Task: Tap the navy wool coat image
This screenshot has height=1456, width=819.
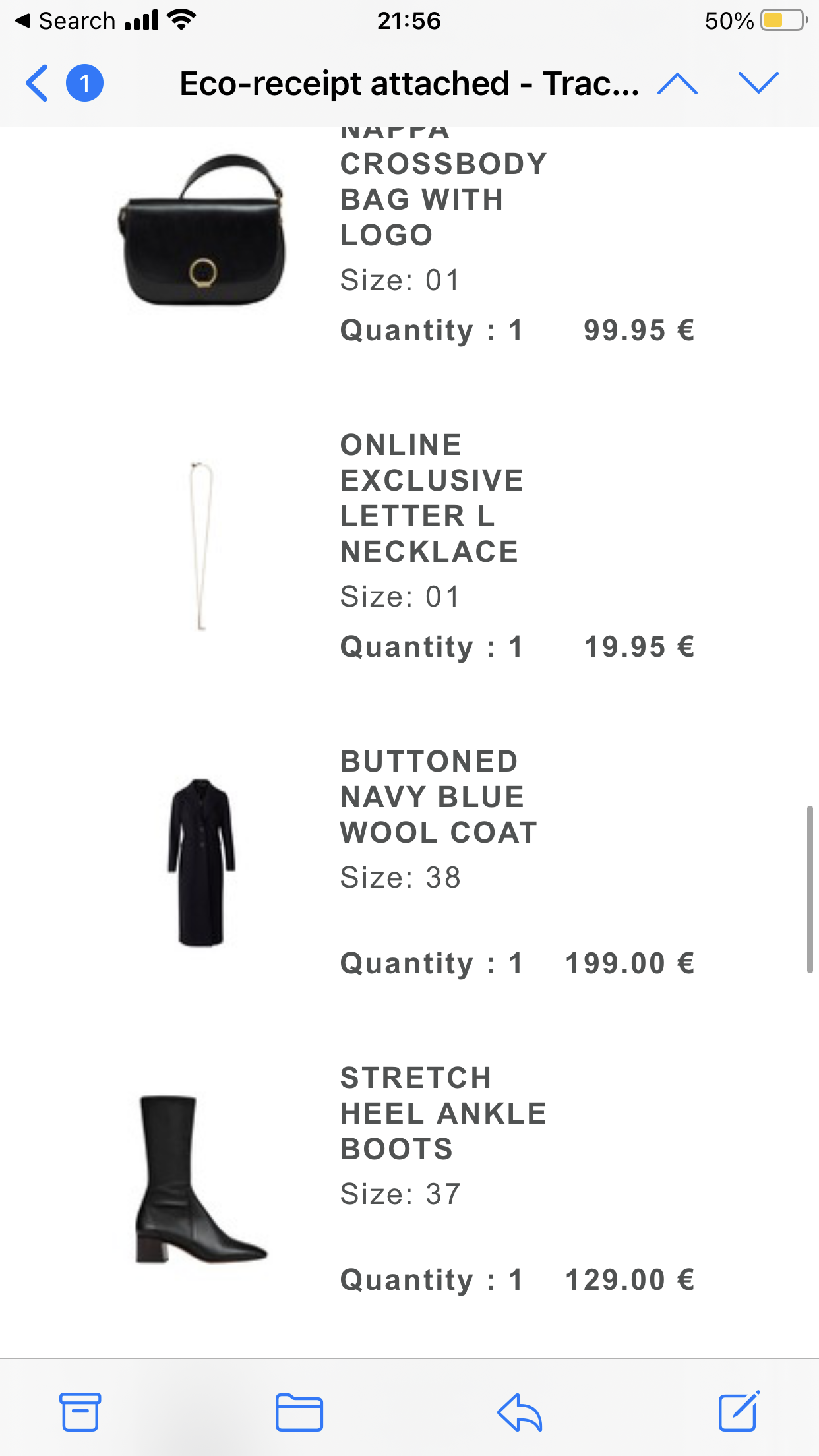Action: 201,863
